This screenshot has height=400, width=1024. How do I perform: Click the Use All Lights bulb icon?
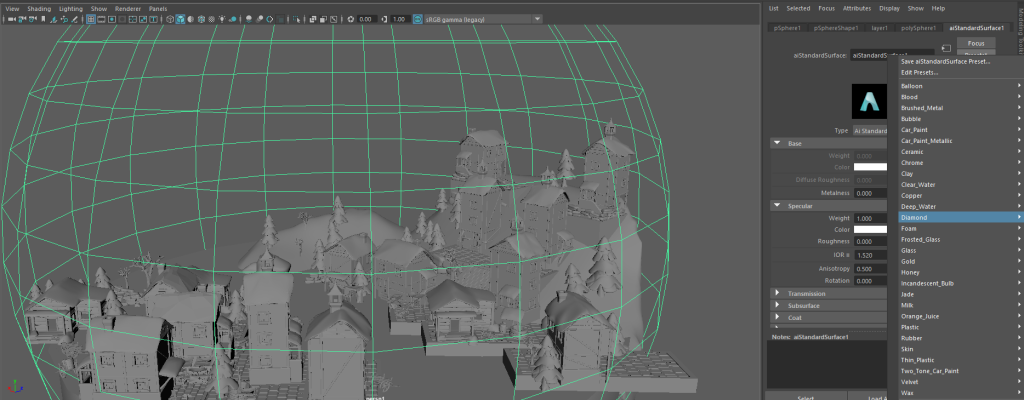click(x=222, y=19)
